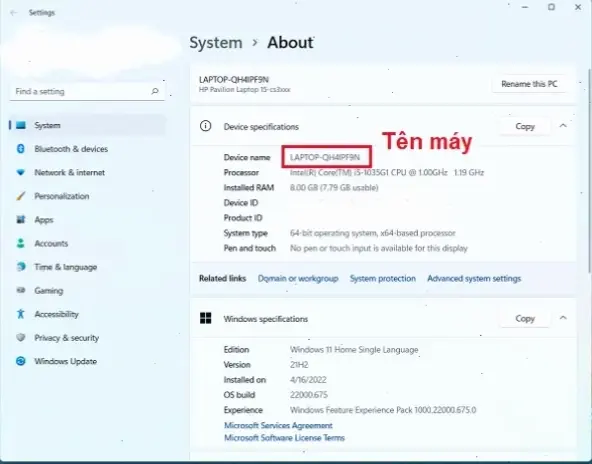Image resolution: width=592 pixels, height=464 pixels.
Task: Click the Apps sidebar icon
Action: tap(21, 219)
